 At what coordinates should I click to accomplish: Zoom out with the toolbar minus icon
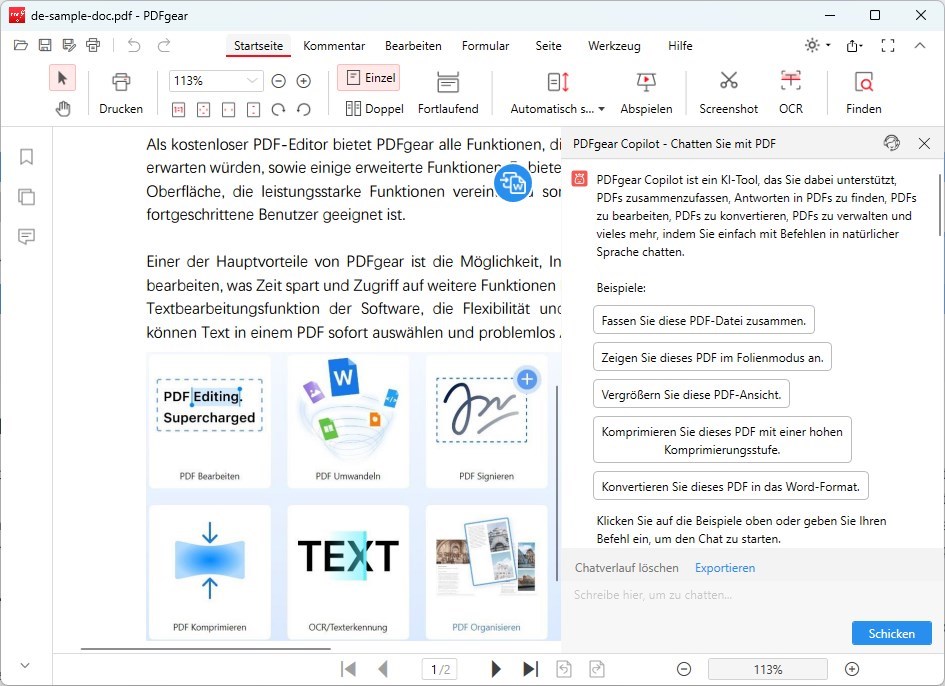278,81
